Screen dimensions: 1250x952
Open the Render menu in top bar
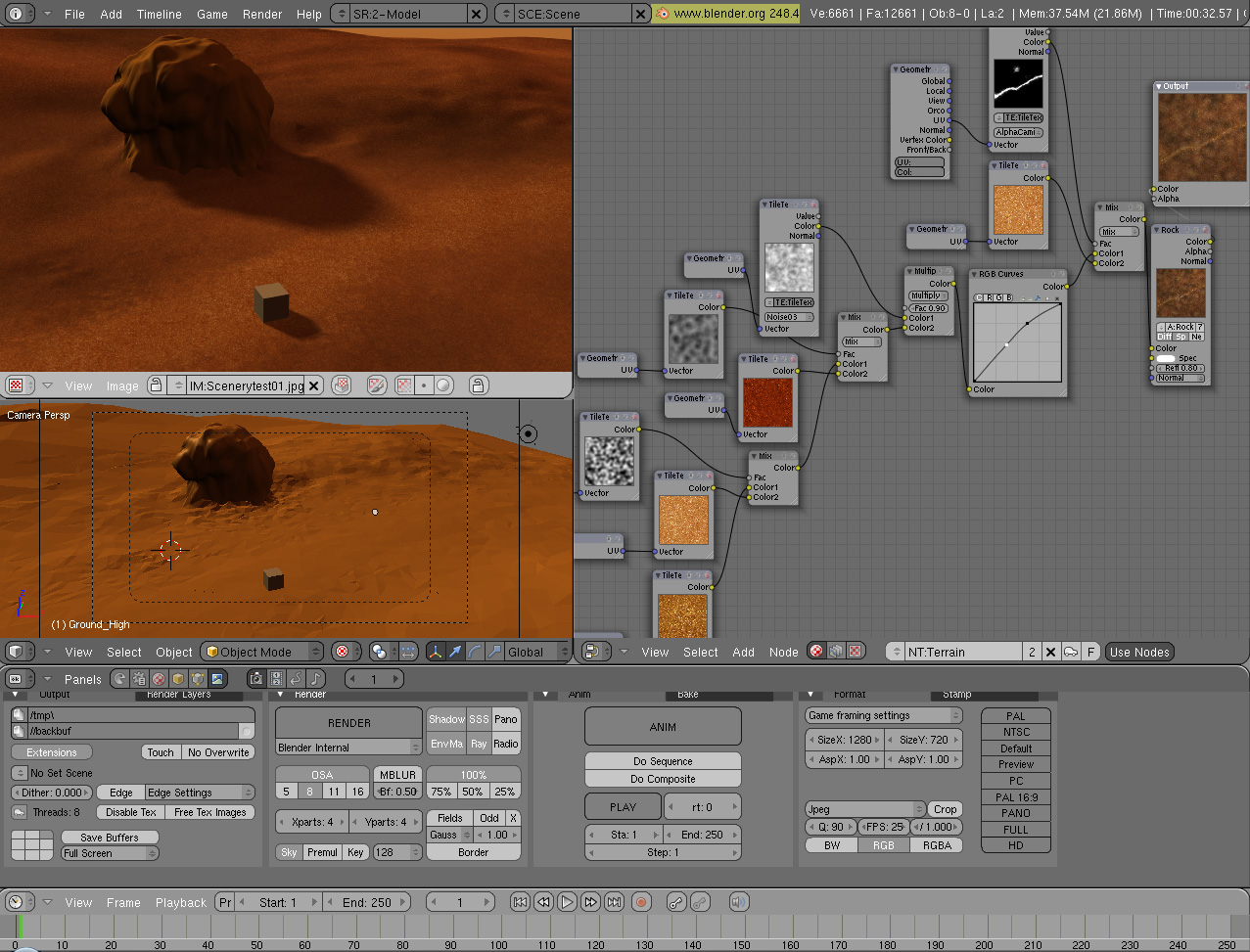click(x=262, y=14)
